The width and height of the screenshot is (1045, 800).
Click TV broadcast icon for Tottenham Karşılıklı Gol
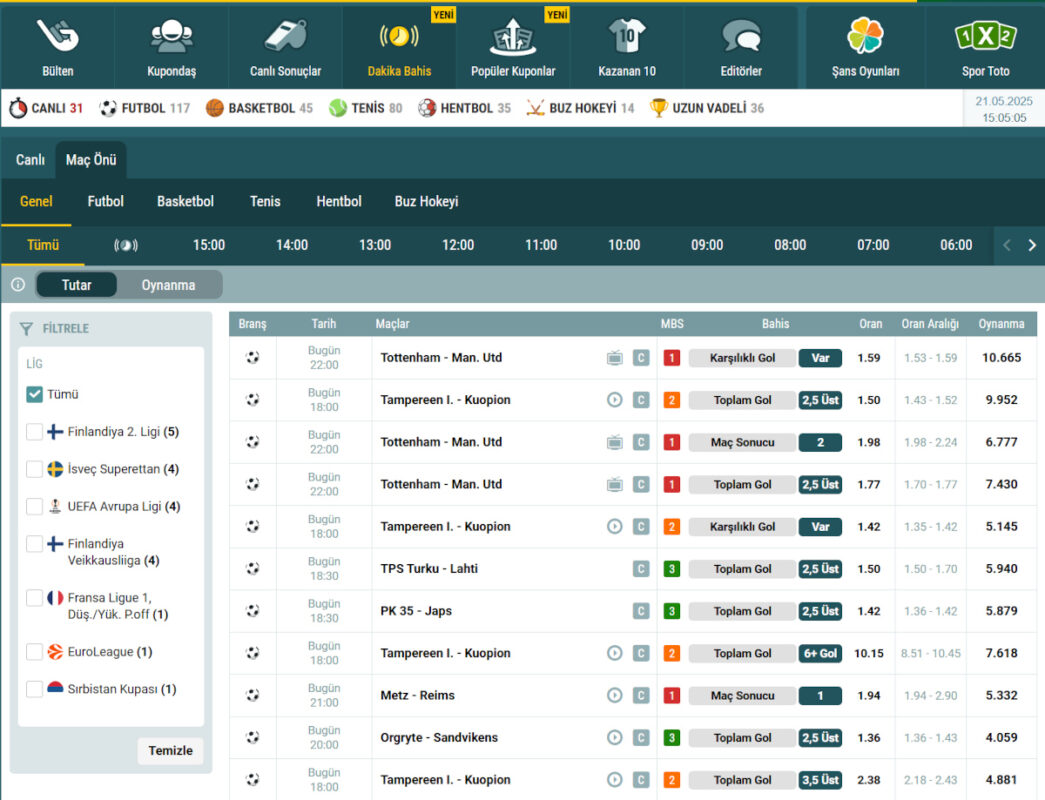(x=614, y=358)
